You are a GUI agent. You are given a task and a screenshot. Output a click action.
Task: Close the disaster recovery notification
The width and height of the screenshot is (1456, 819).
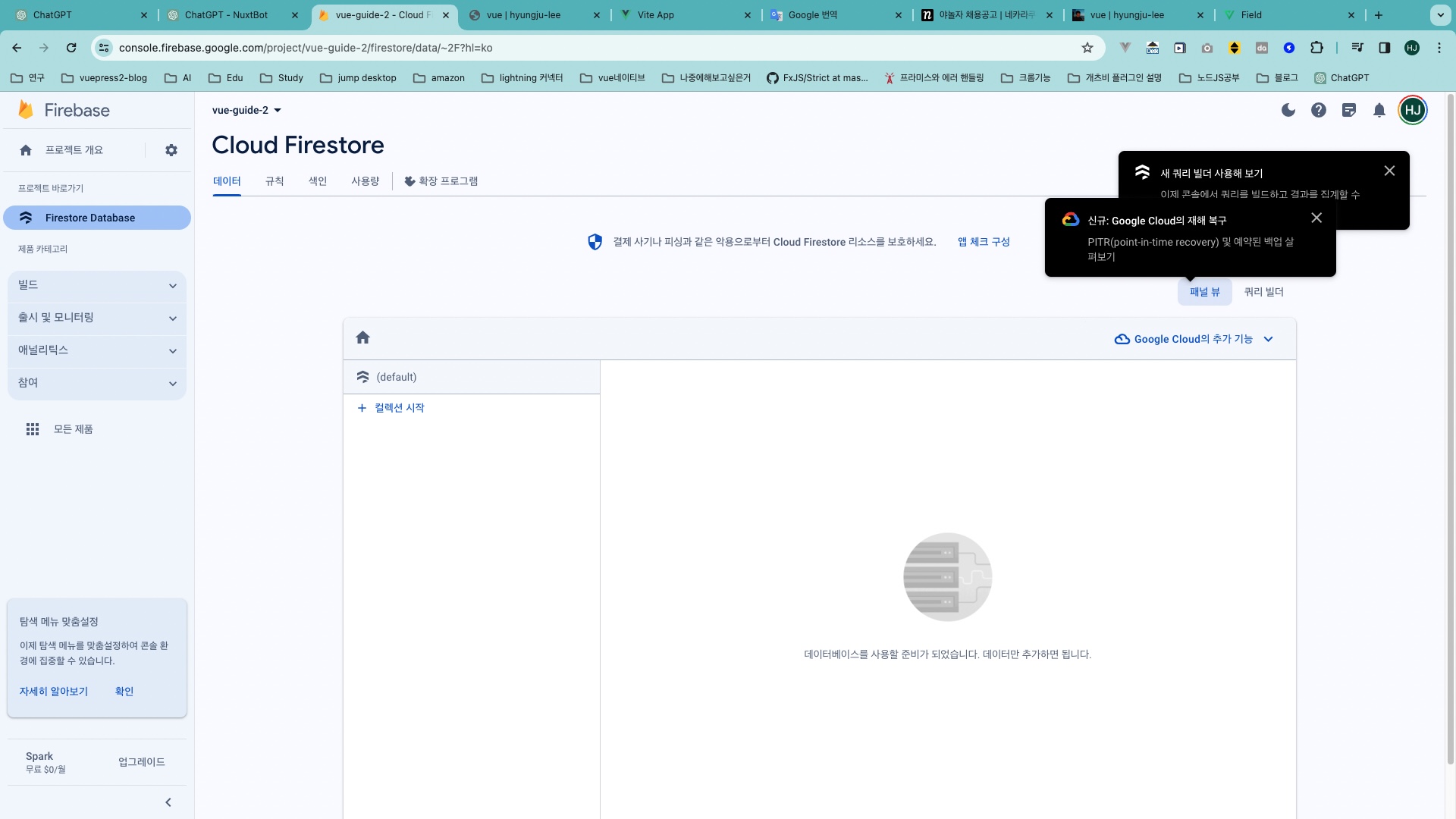tap(1316, 218)
